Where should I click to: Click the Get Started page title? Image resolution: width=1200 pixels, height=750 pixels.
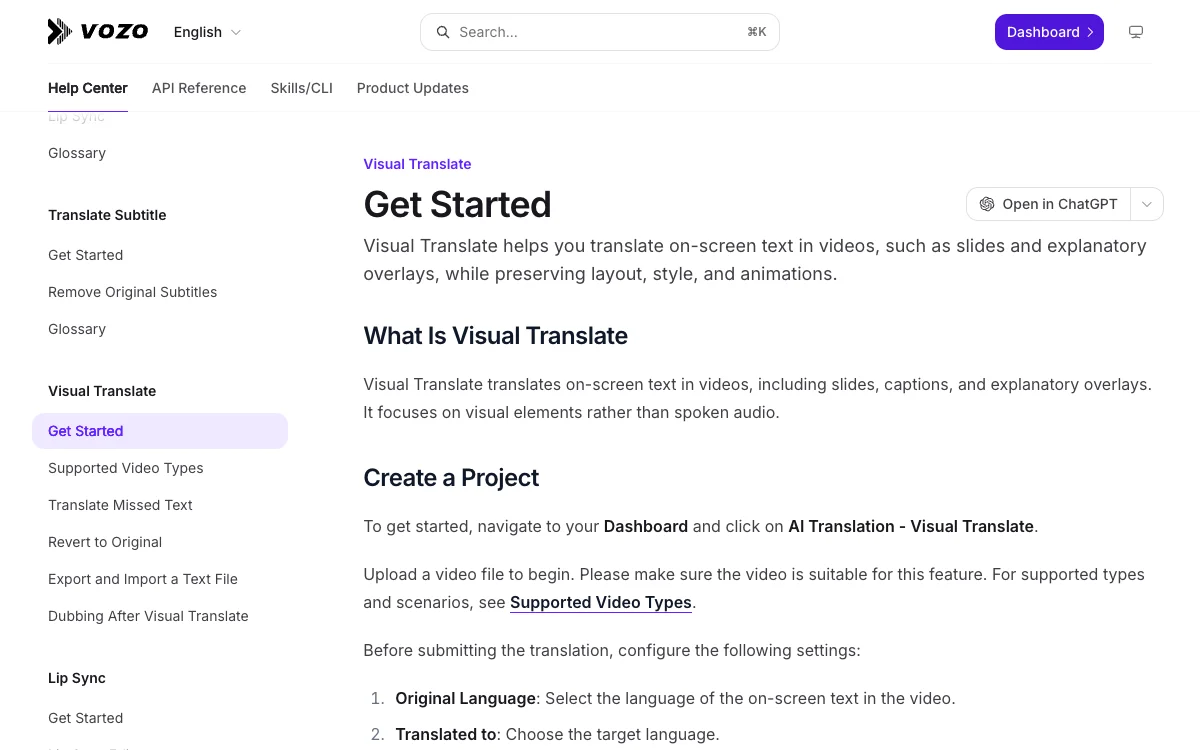tap(457, 204)
